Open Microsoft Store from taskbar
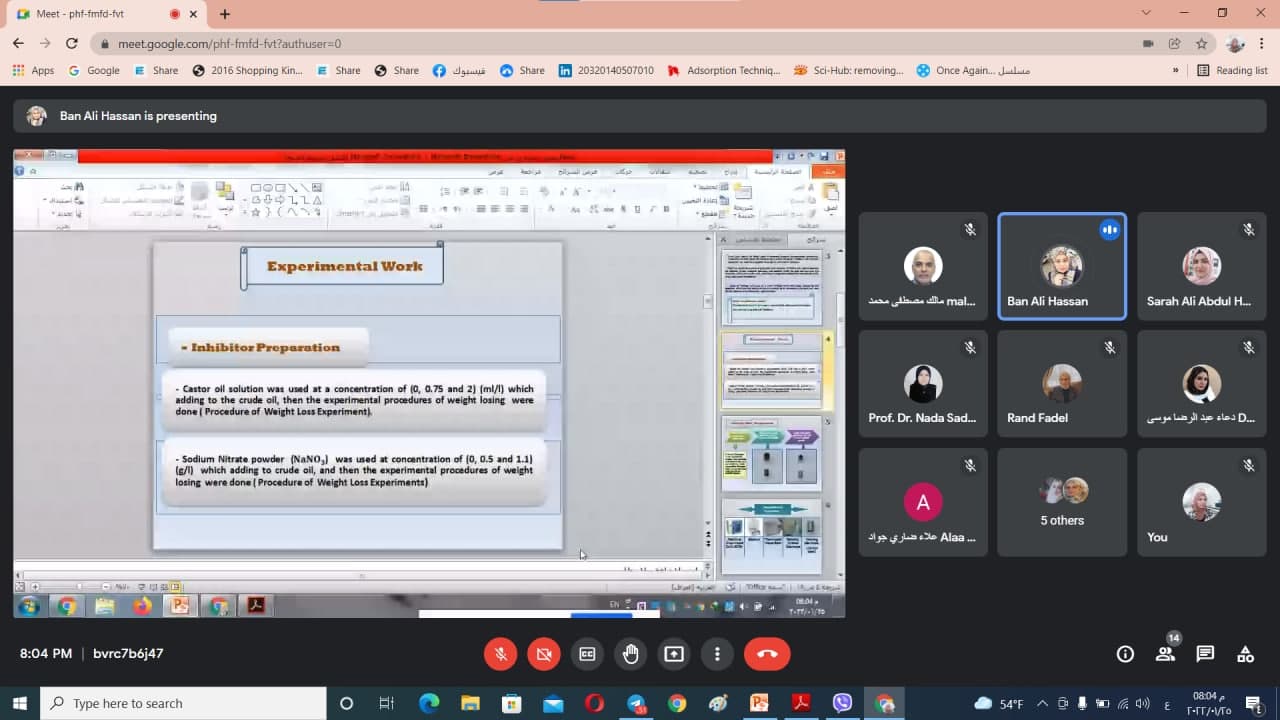The image size is (1280, 720). [511, 703]
